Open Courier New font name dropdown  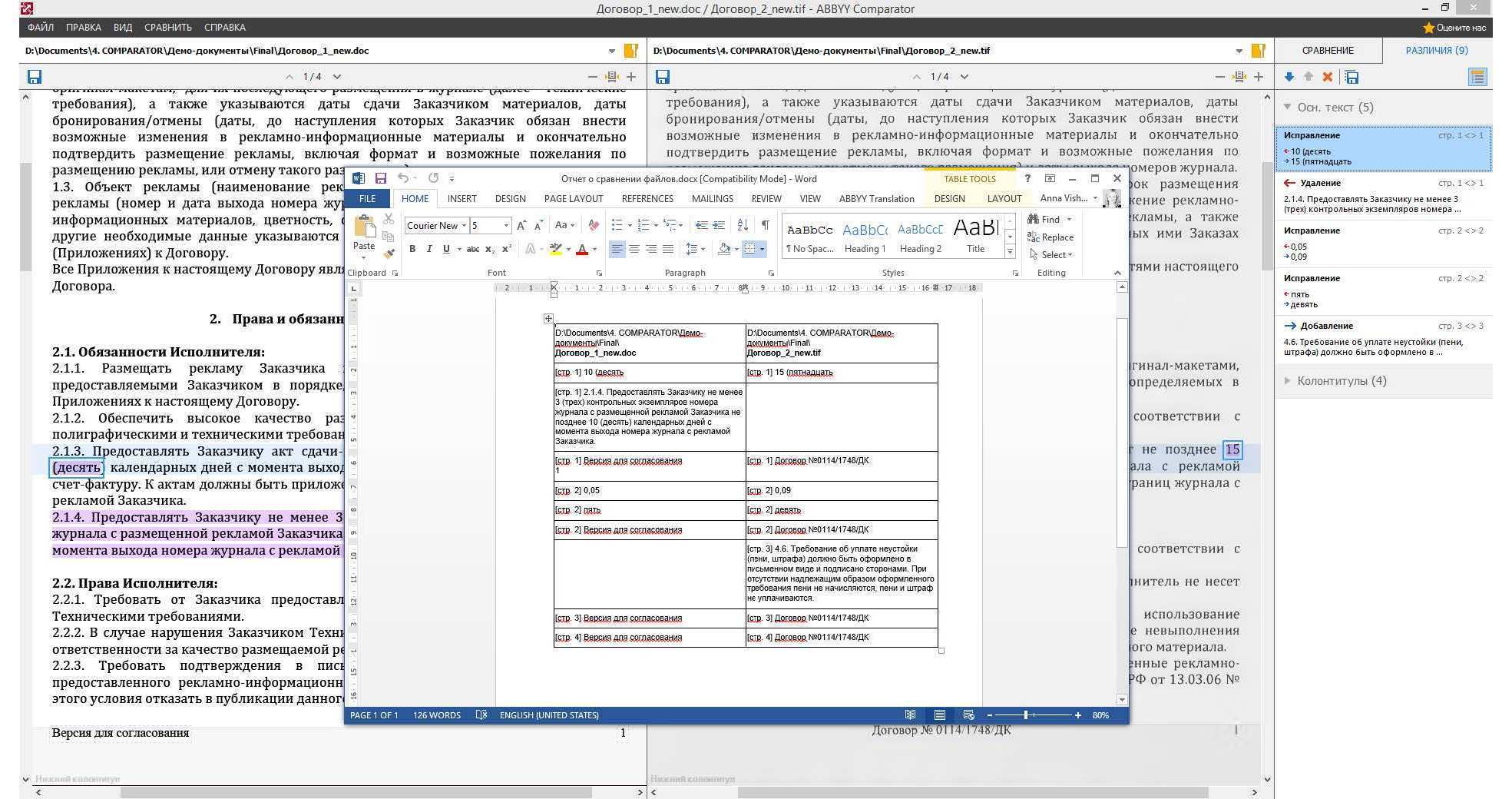tap(464, 226)
